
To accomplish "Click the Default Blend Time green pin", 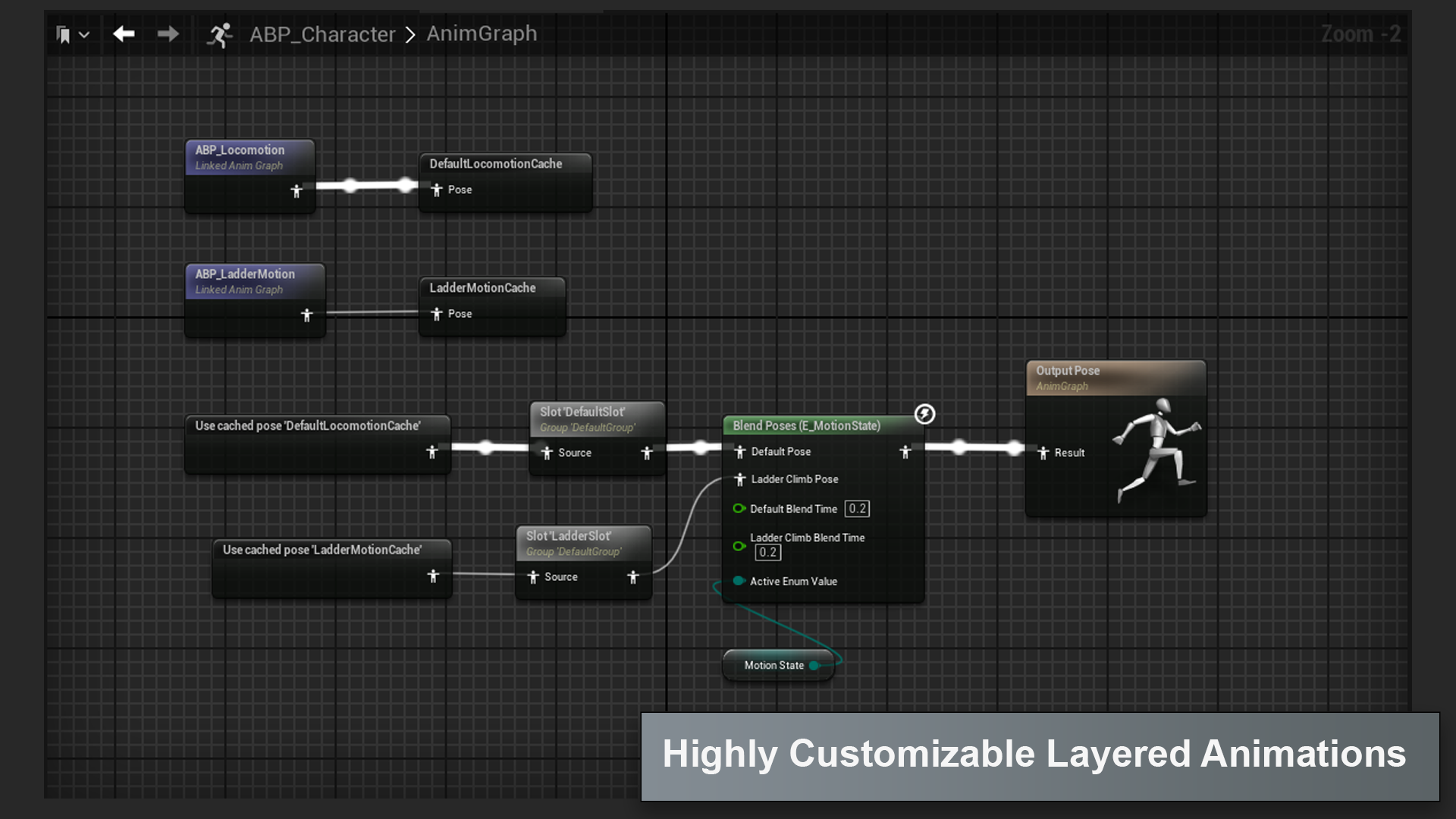I will tap(739, 509).
